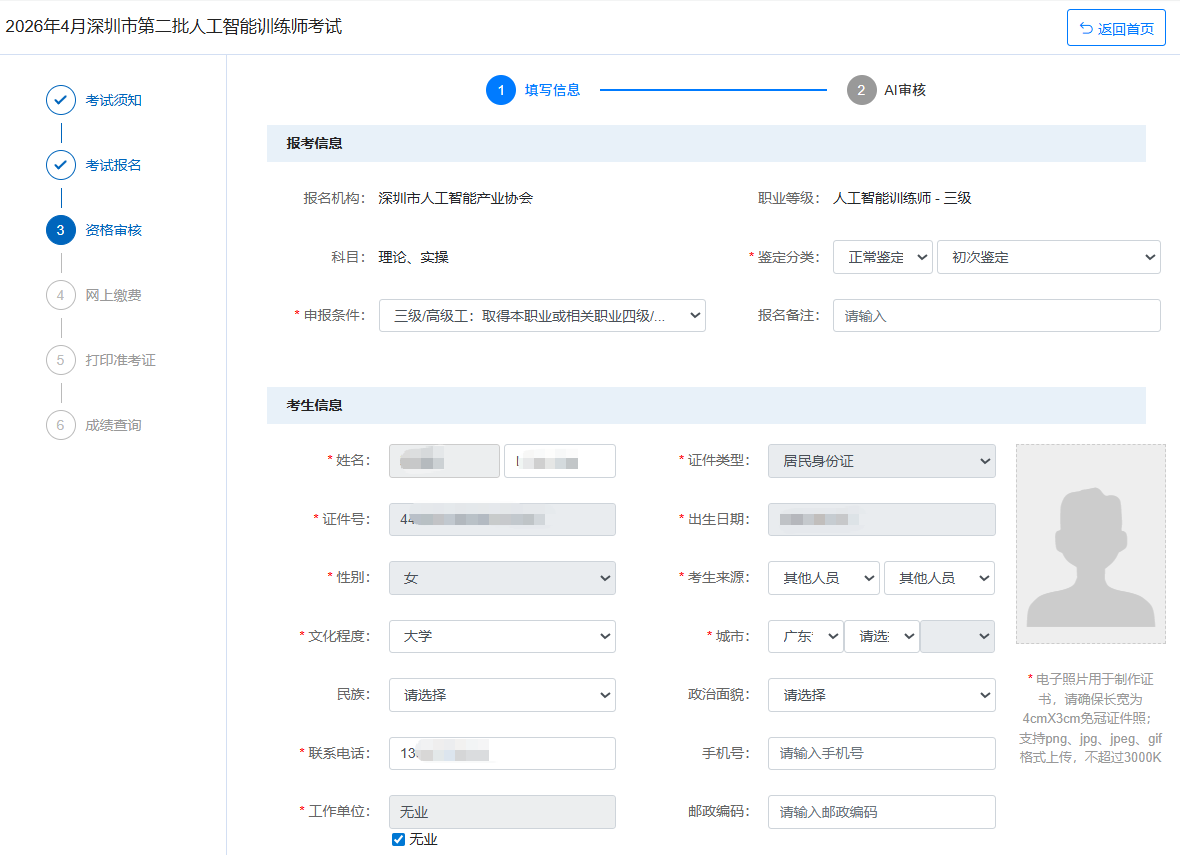Viewport: 1180px width, 855px height.
Task: Click step 3 资格审核 circle icon
Action: click(61, 230)
